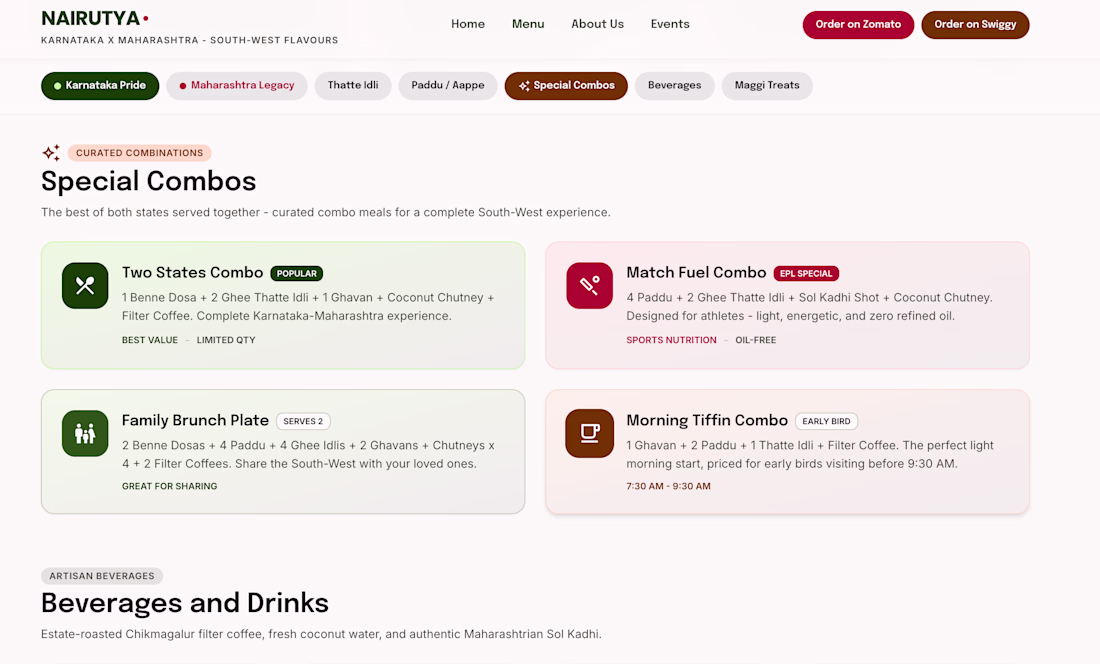Open the About Us page
This screenshot has height=664, width=1100.
(x=598, y=24)
